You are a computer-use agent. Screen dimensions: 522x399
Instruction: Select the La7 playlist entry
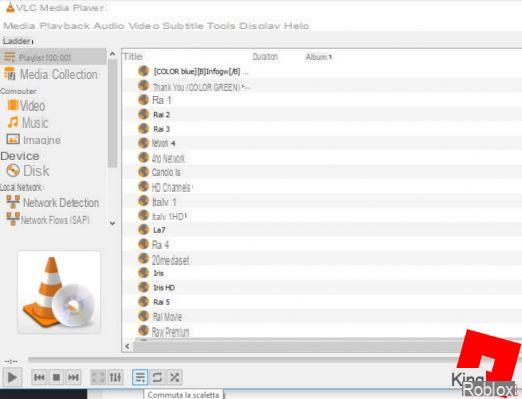159,230
